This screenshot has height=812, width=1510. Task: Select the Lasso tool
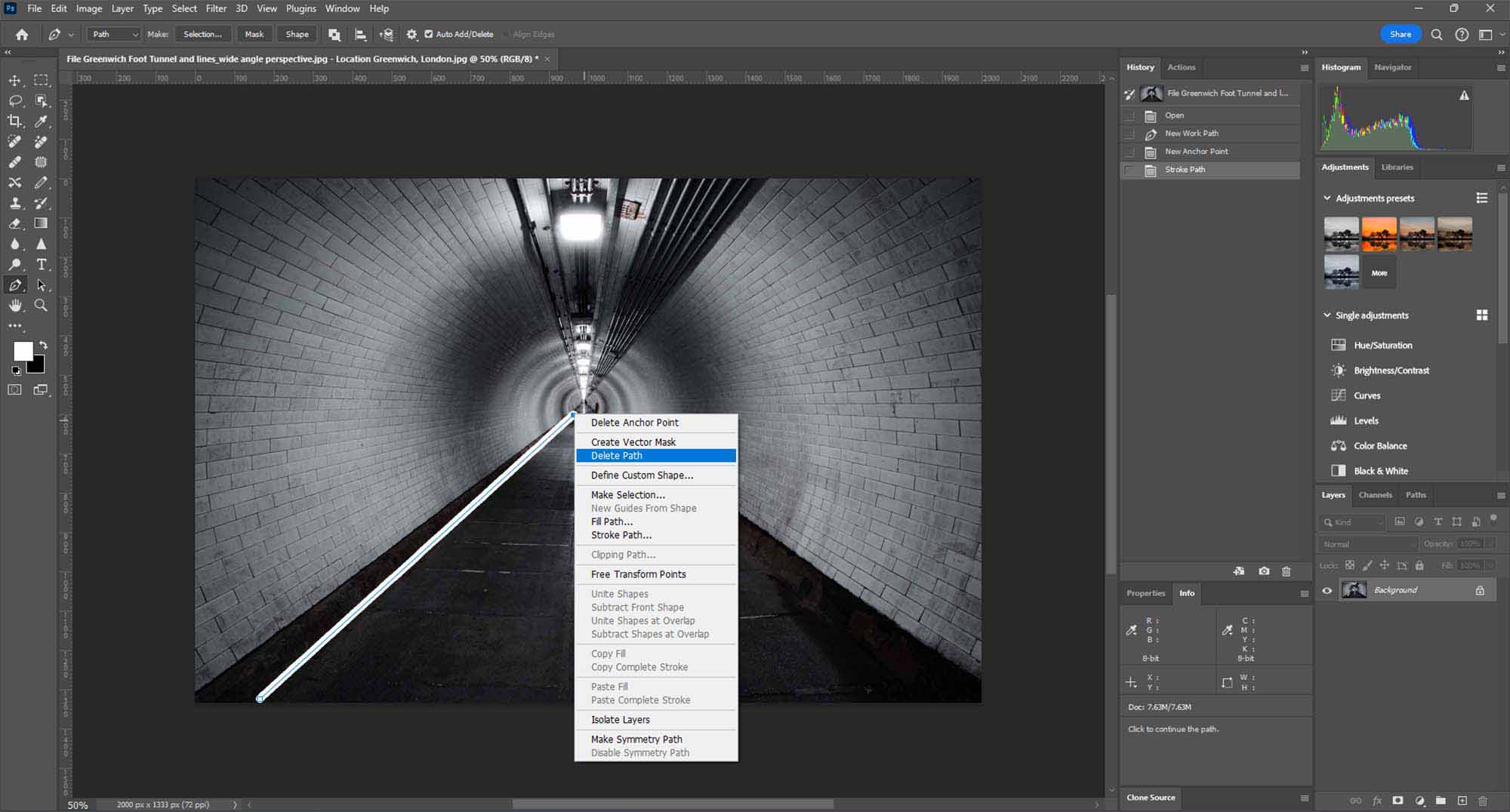(14, 100)
